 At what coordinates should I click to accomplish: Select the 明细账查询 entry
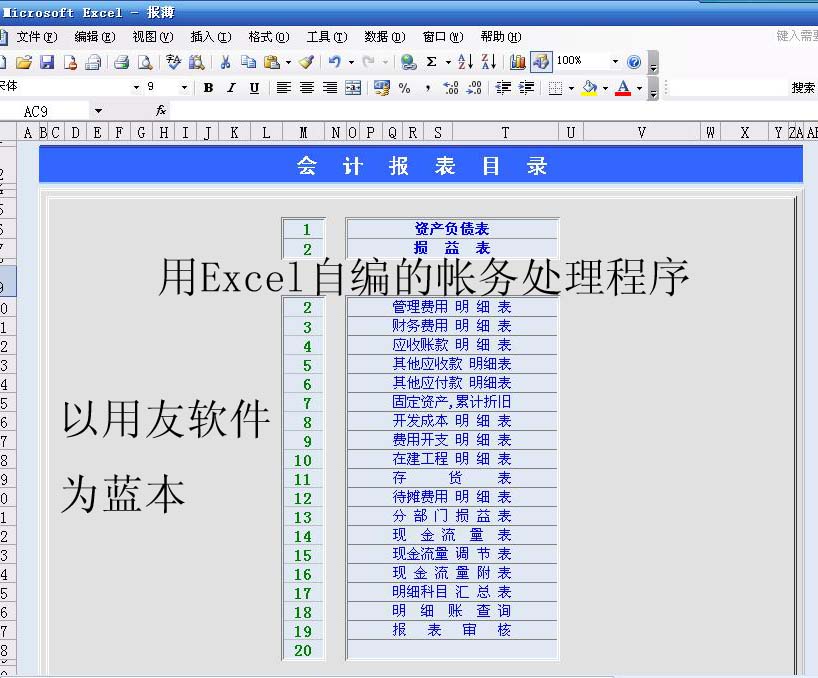coord(452,611)
